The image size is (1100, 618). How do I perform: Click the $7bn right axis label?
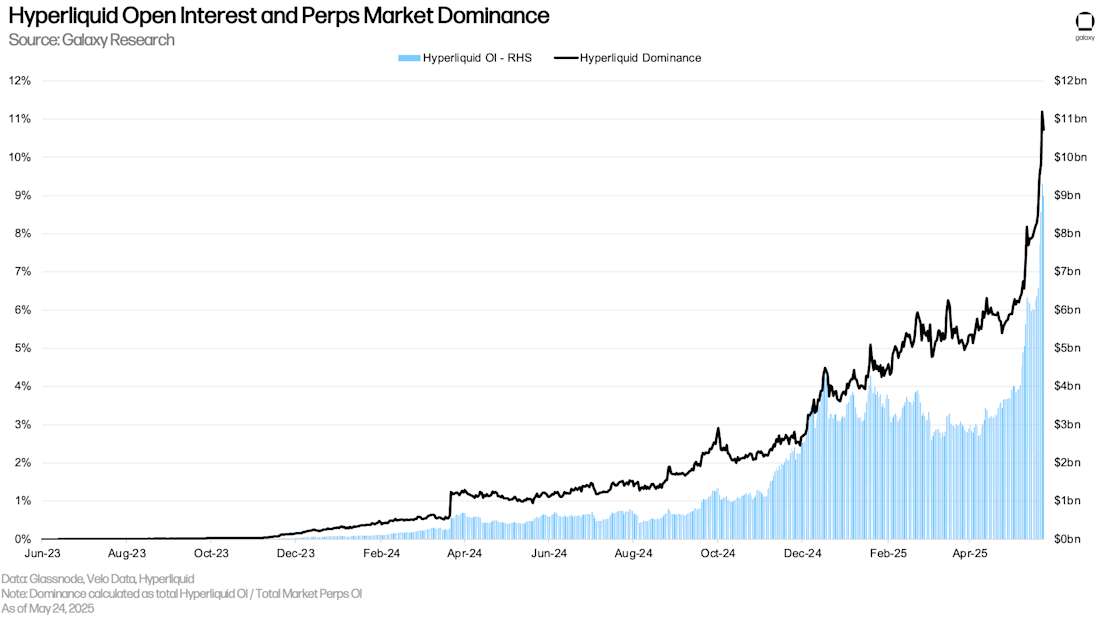pyautogui.click(x=1067, y=271)
